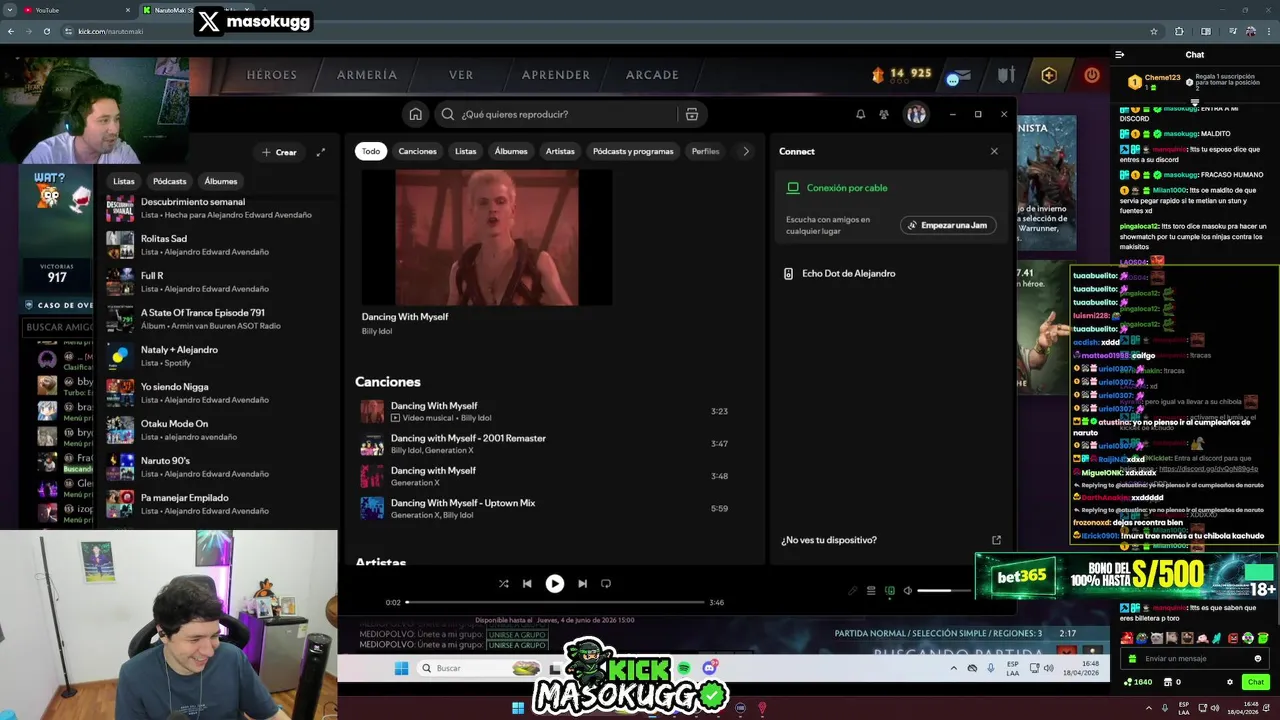This screenshot has height=720, width=1280.
Task: Open Spotify friend activity icon
Action: pyautogui.click(x=884, y=114)
